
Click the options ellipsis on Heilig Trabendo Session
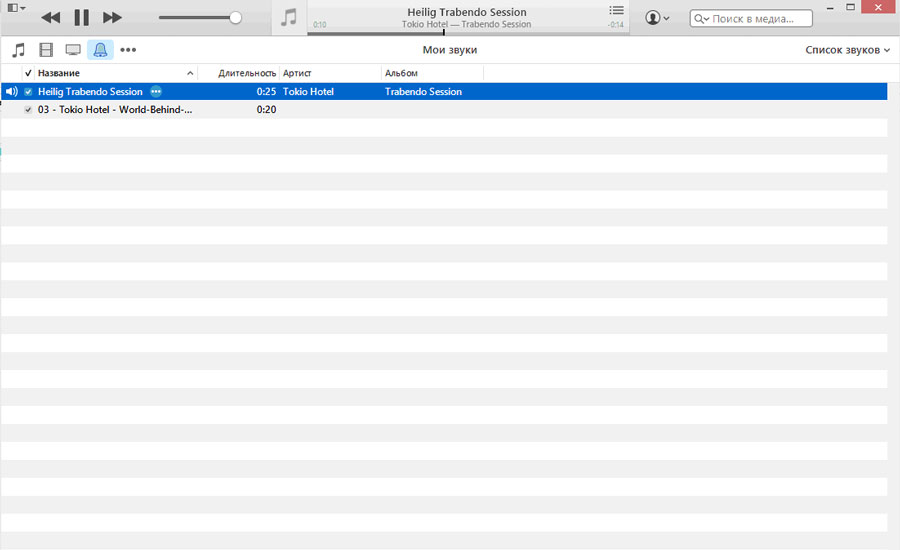[x=156, y=92]
